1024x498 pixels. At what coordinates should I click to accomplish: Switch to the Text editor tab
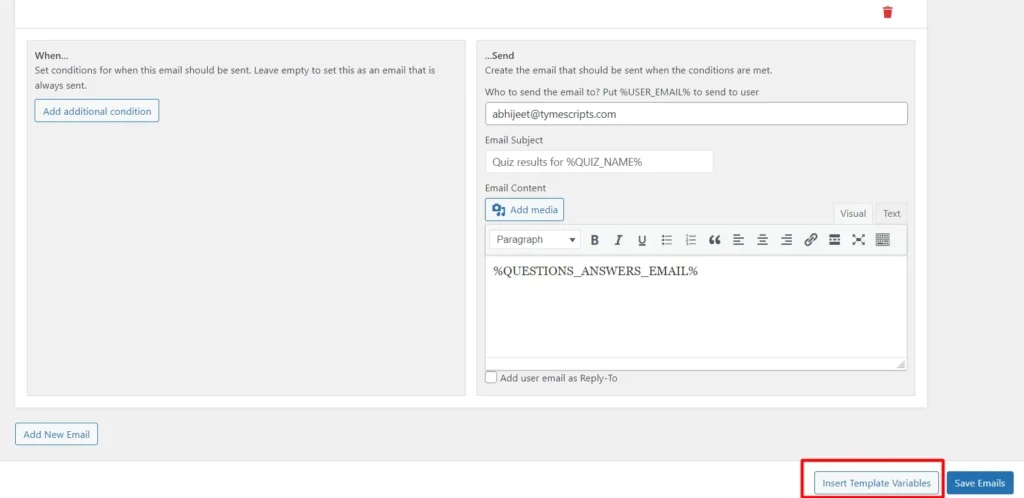point(891,213)
